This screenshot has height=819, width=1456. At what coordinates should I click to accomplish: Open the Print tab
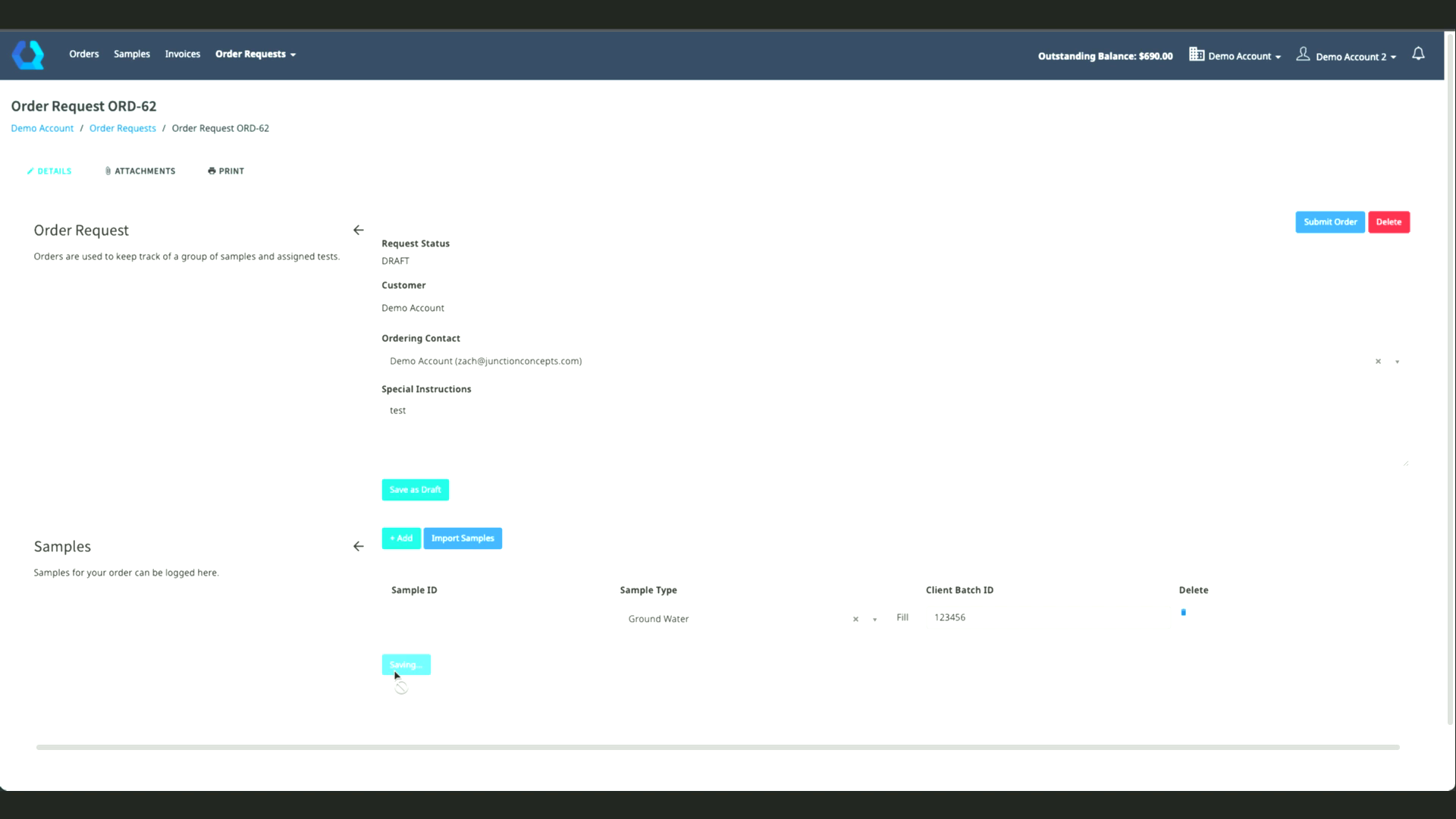226,171
